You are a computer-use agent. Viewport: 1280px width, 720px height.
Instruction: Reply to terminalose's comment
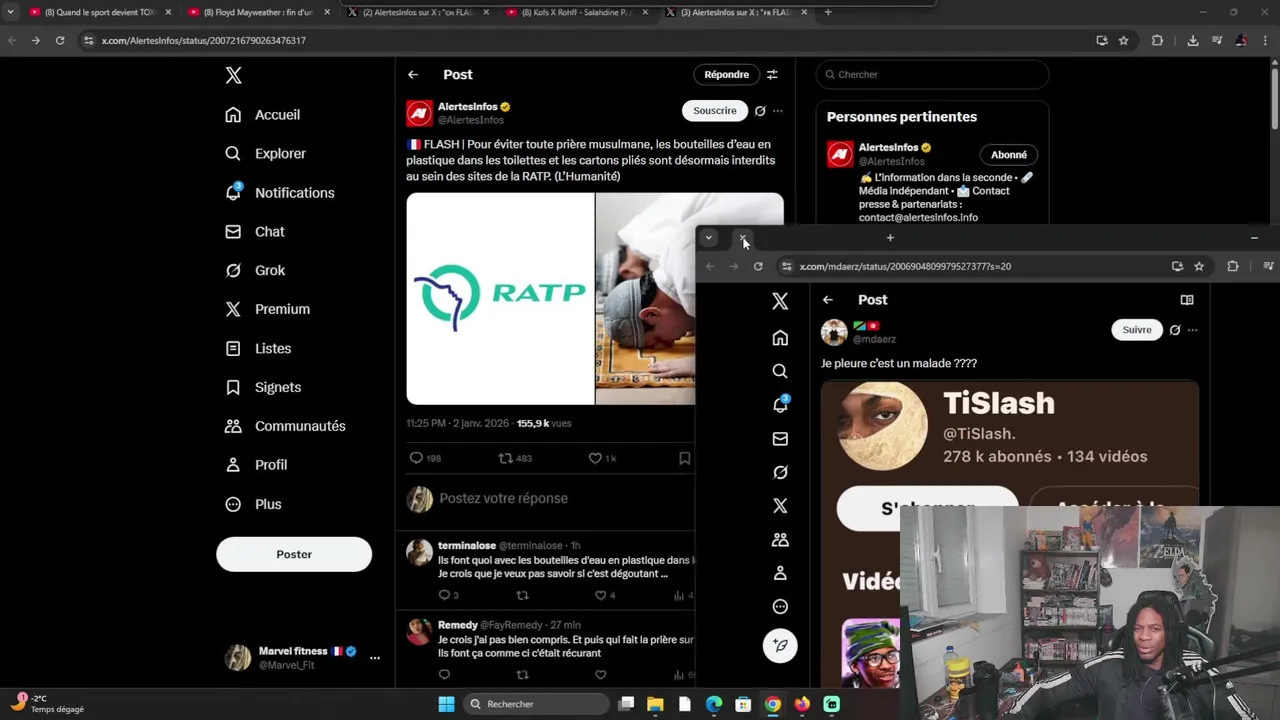click(448, 595)
